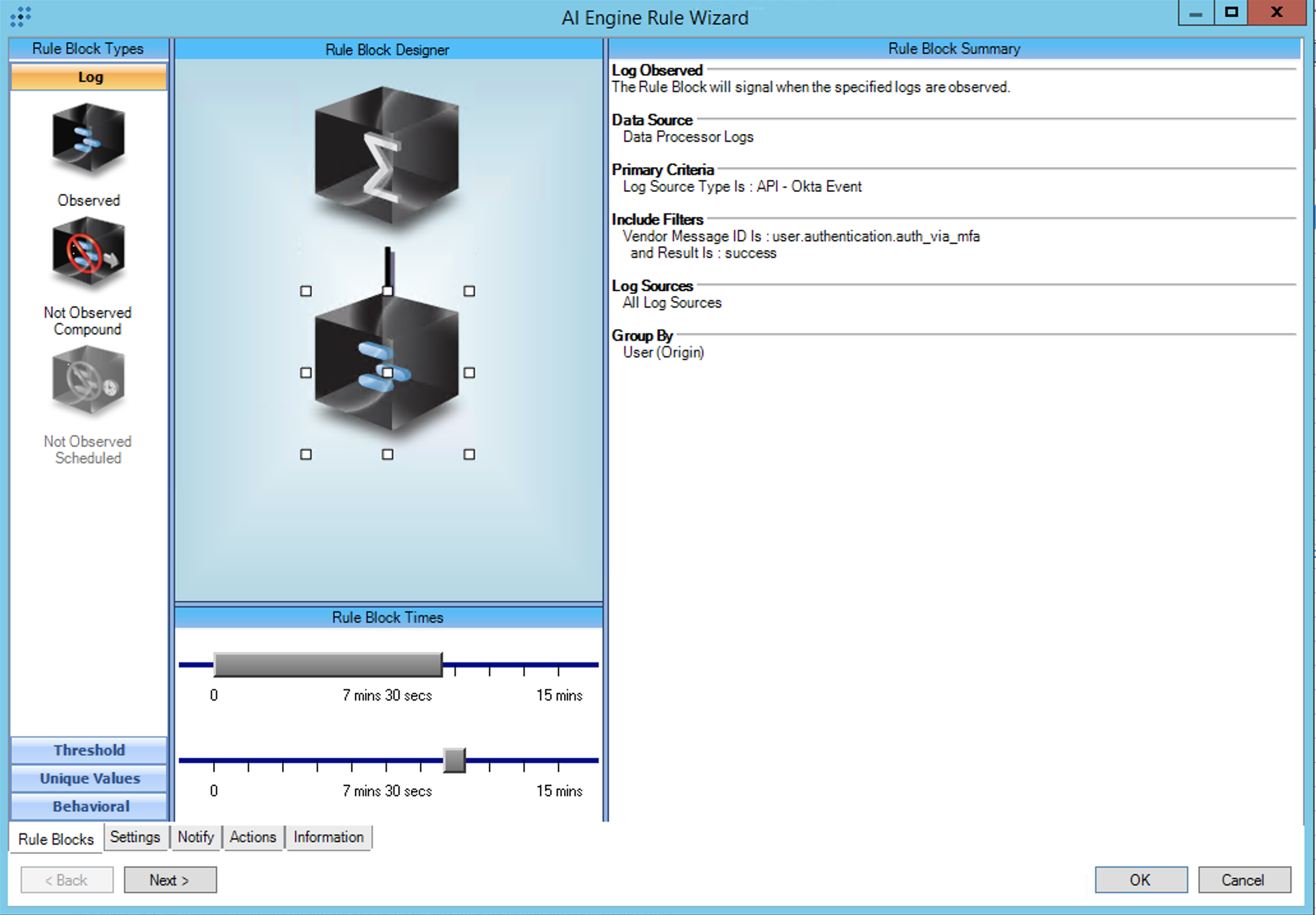Open the Information tab
The image size is (1316, 915).
pos(328,837)
